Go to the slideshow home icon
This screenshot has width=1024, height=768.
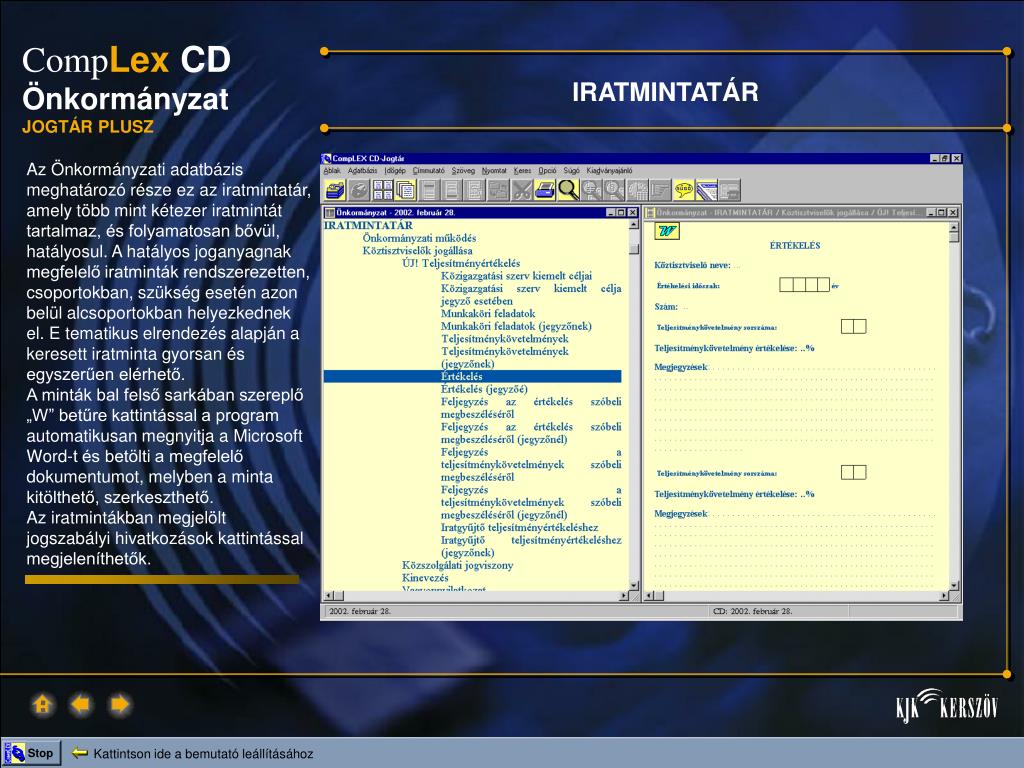tap(42, 705)
